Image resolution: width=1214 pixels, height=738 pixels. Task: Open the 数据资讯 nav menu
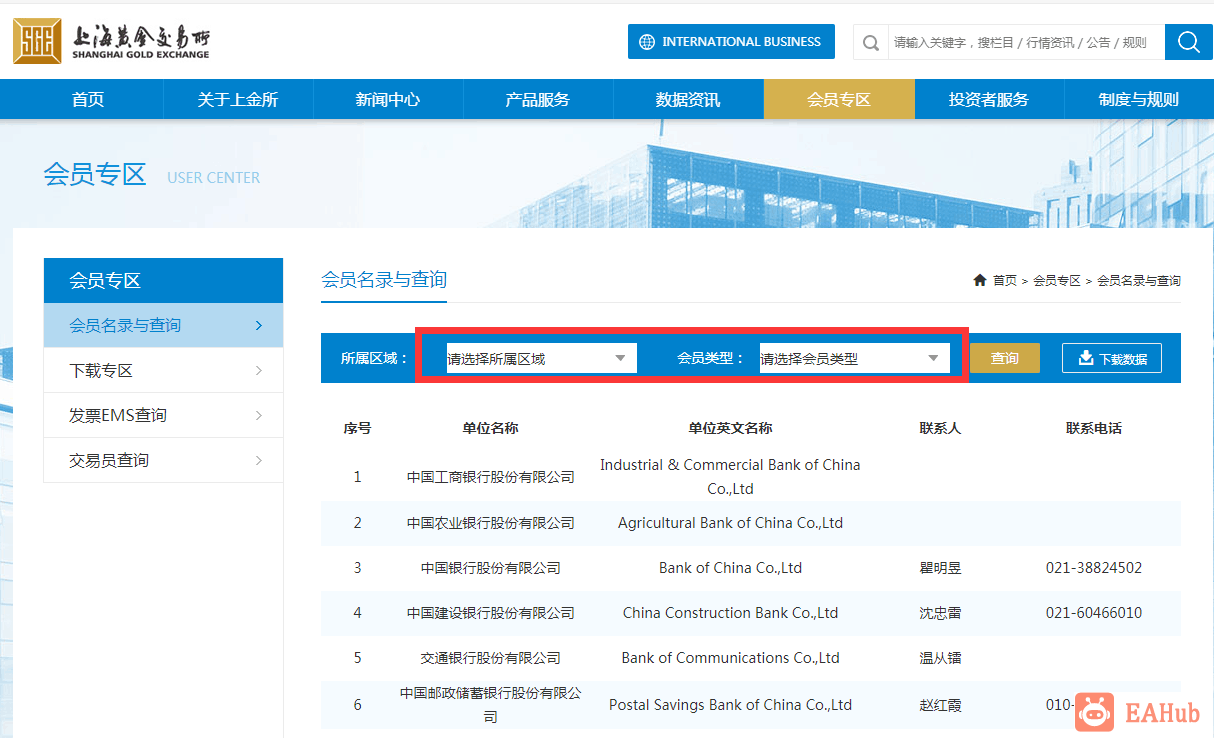(688, 99)
